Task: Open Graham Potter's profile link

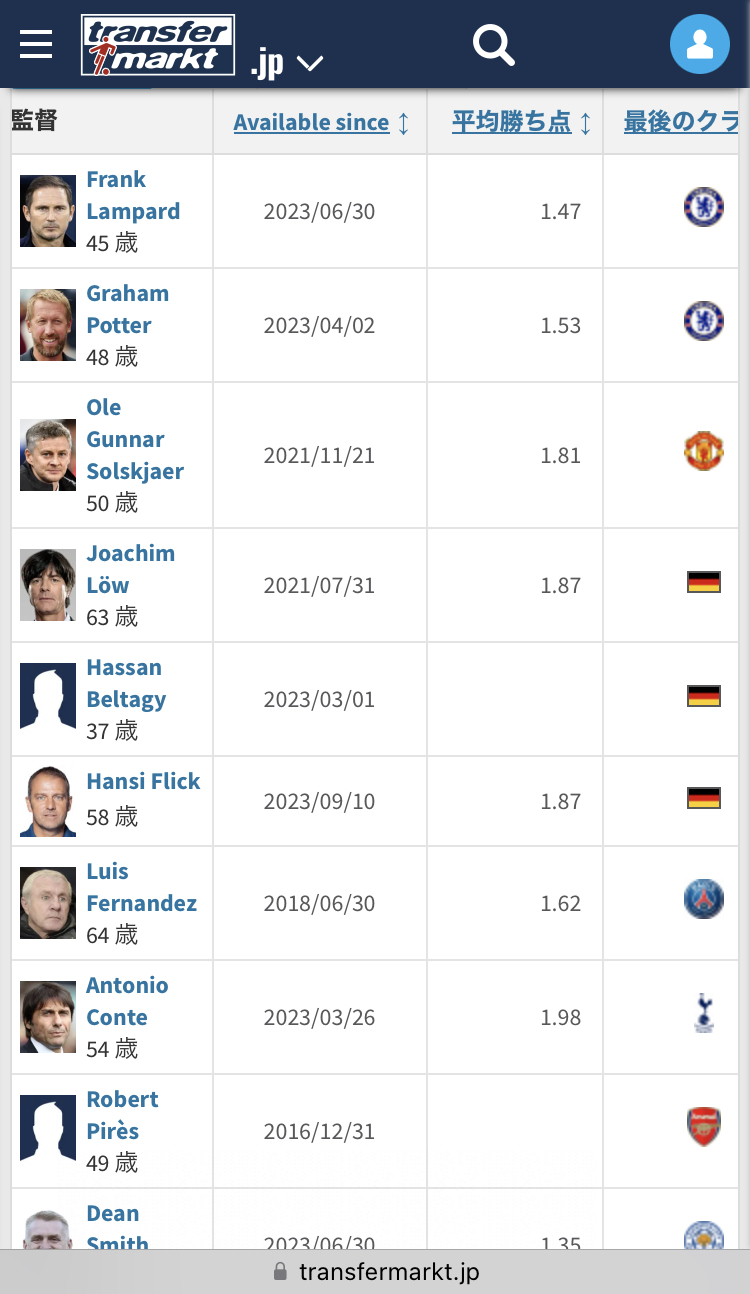Action: tap(127, 310)
